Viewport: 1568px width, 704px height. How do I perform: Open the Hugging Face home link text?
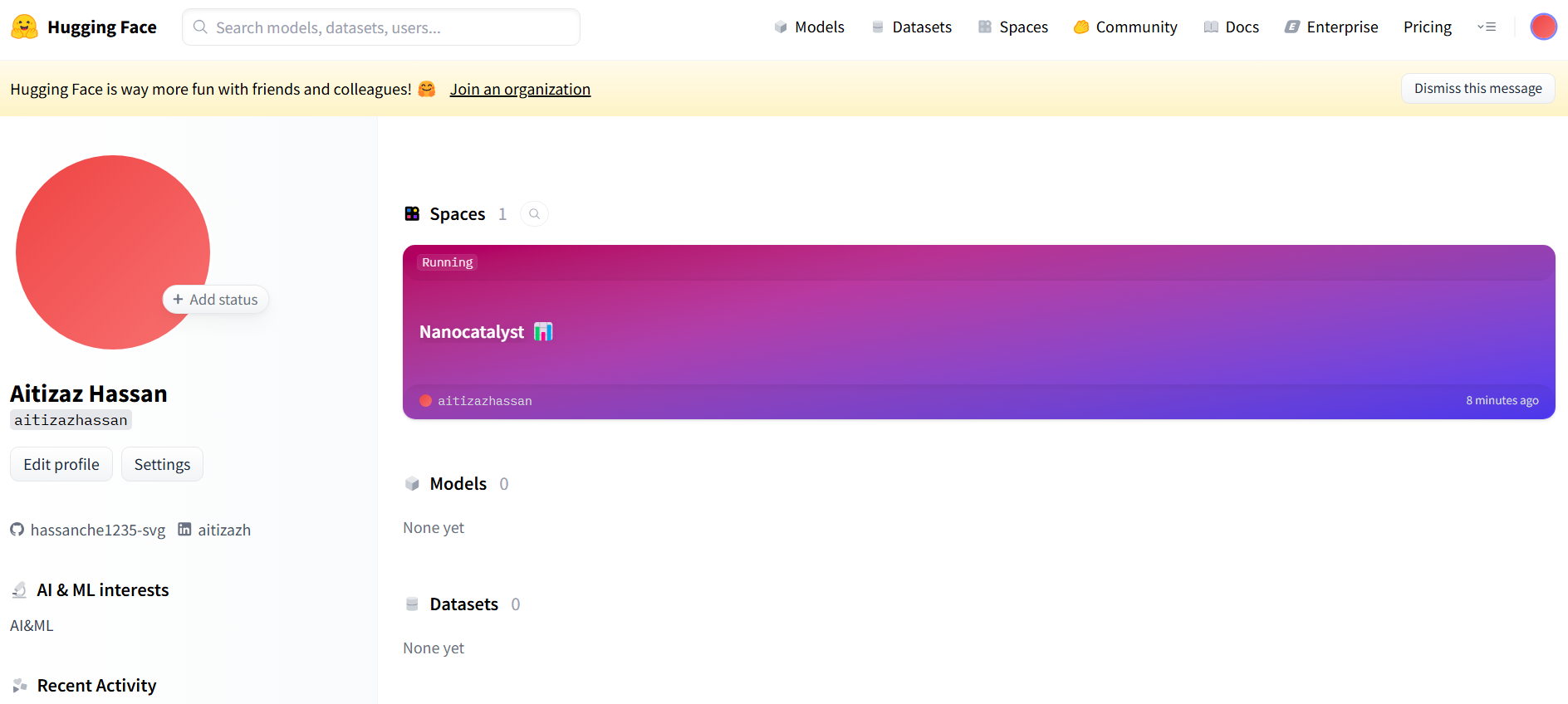pyautogui.click(x=102, y=27)
